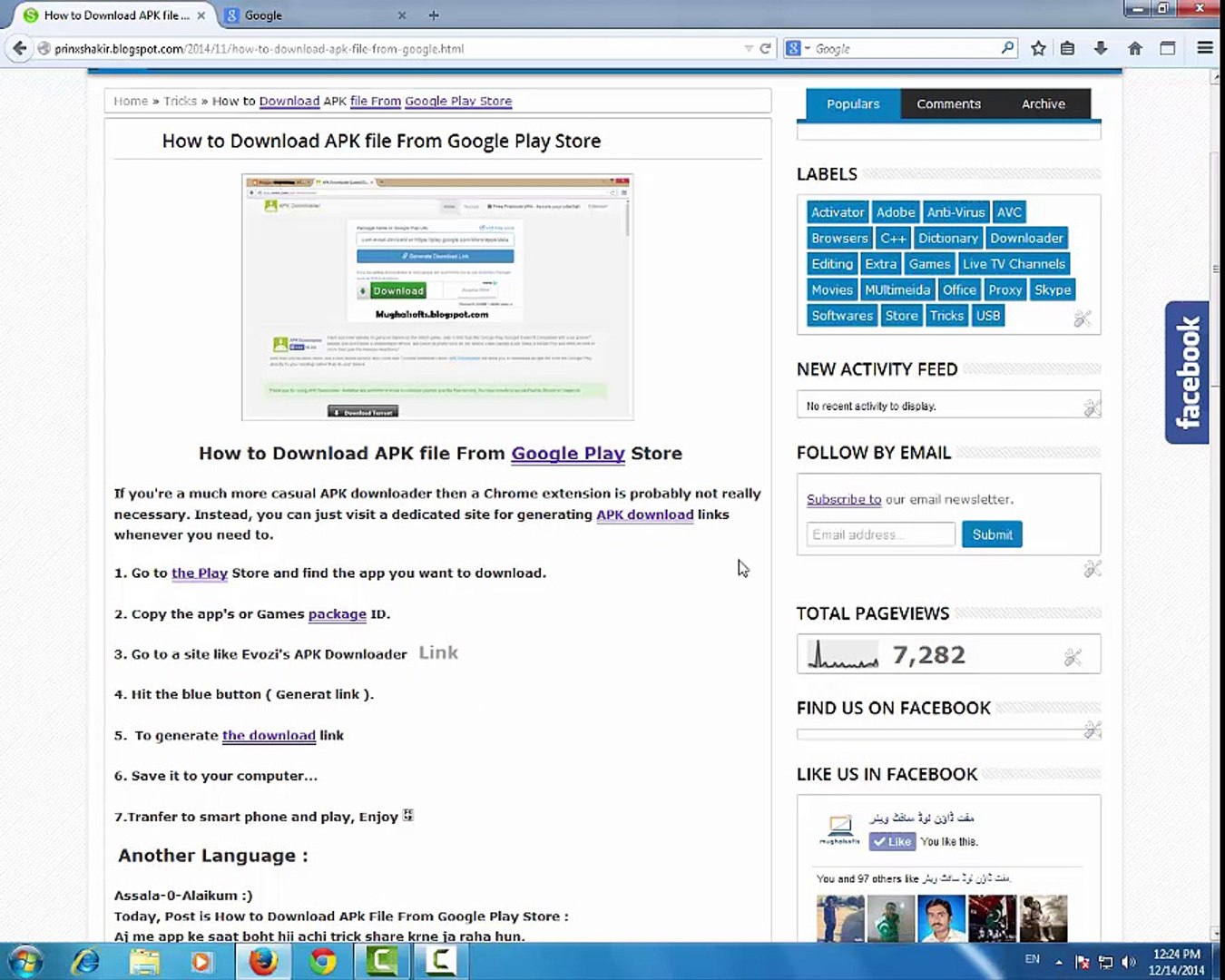Edit the Labels widget via wrench icon

1083,318
